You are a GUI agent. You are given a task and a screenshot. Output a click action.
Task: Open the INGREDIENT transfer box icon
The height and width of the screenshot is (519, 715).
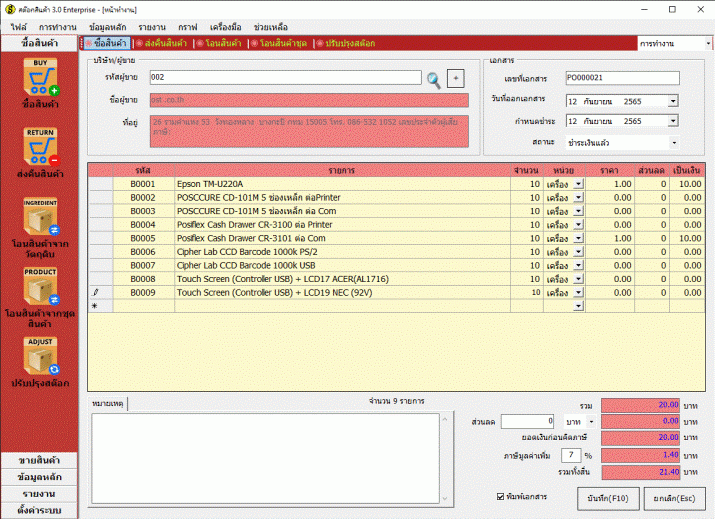41,216
